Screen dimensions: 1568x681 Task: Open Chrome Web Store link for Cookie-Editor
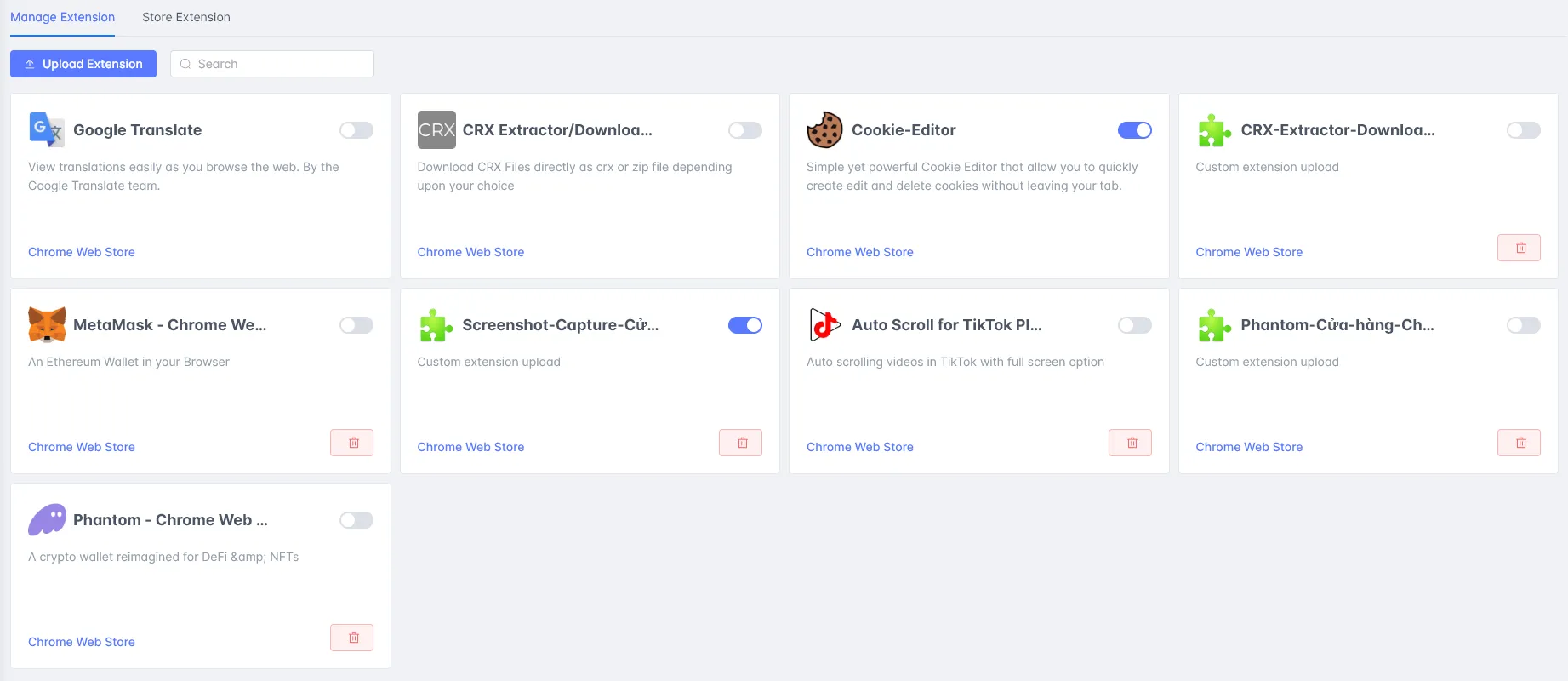tap(860, 252)
